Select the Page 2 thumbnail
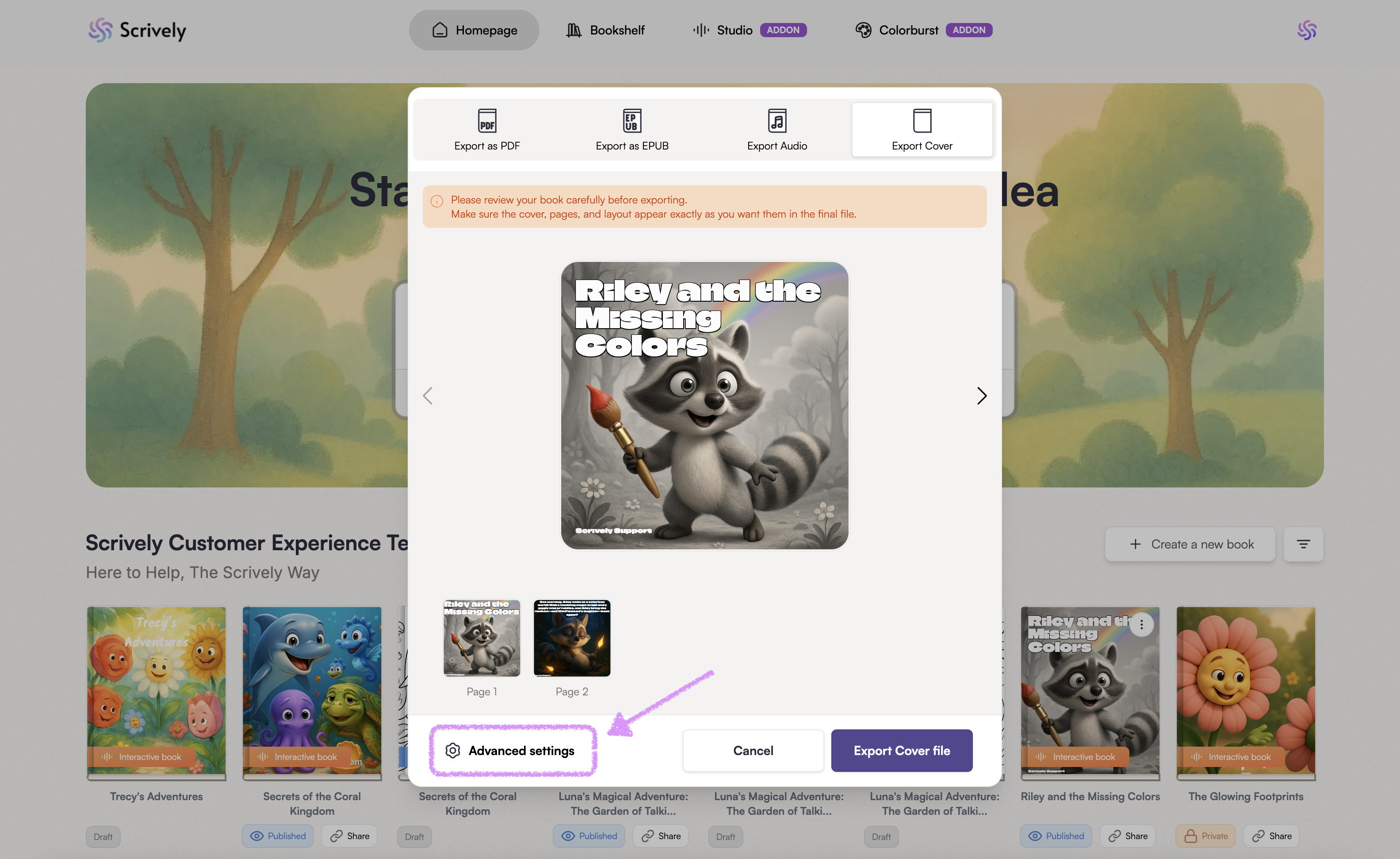 pyautogui.click(x=572, y=638)
